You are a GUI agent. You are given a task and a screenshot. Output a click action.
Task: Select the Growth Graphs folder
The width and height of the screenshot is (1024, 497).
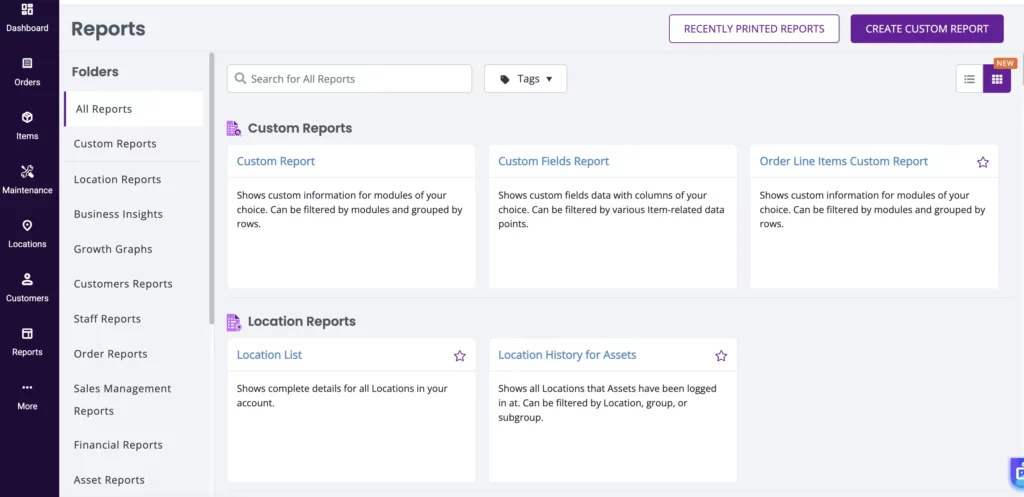(113, 249)
